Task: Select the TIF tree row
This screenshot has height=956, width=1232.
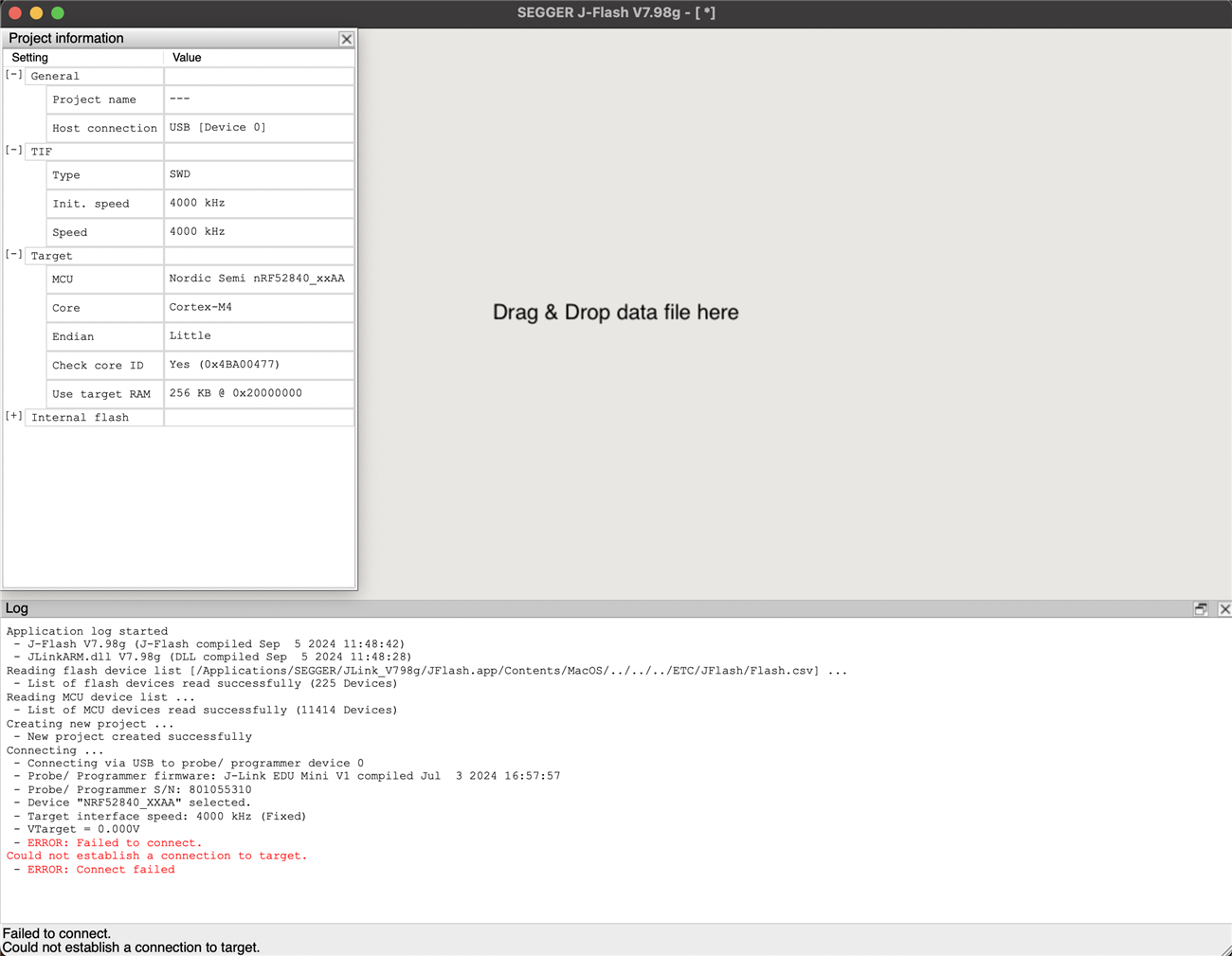Action: click(x=190, y=152)
